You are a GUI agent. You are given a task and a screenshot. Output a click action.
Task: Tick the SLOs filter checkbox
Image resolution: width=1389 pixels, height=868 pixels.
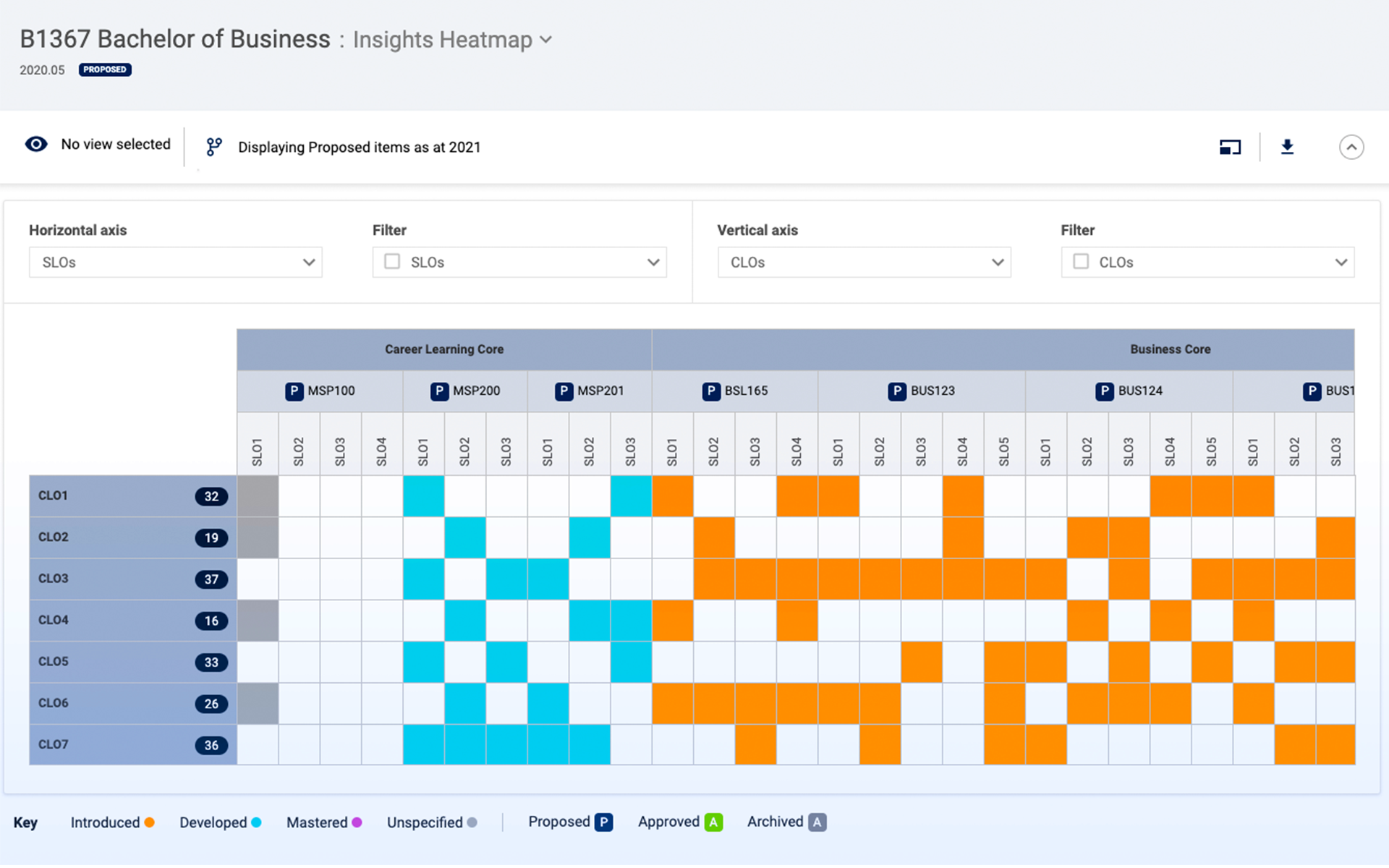[x=392, y=261]
